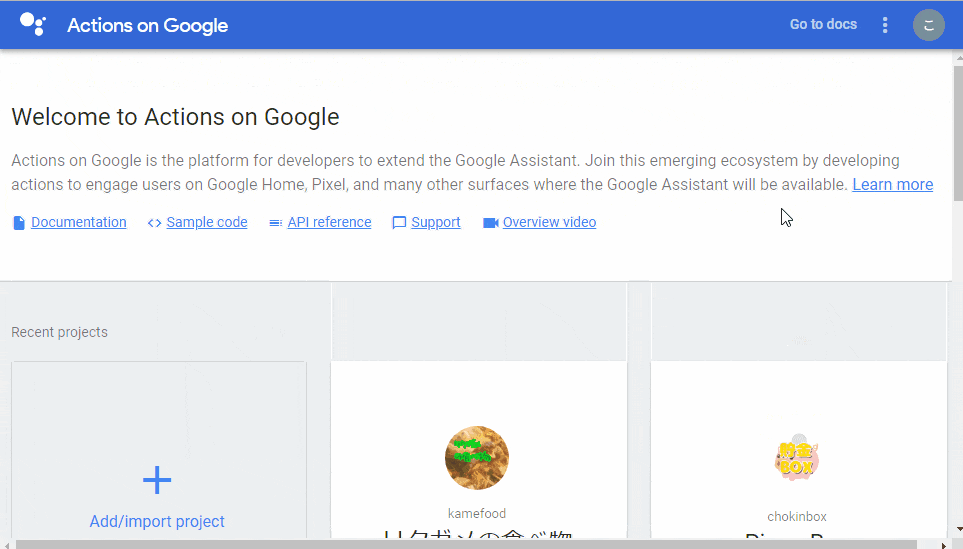
Task: Open the Support link
Action: point(435,222)
